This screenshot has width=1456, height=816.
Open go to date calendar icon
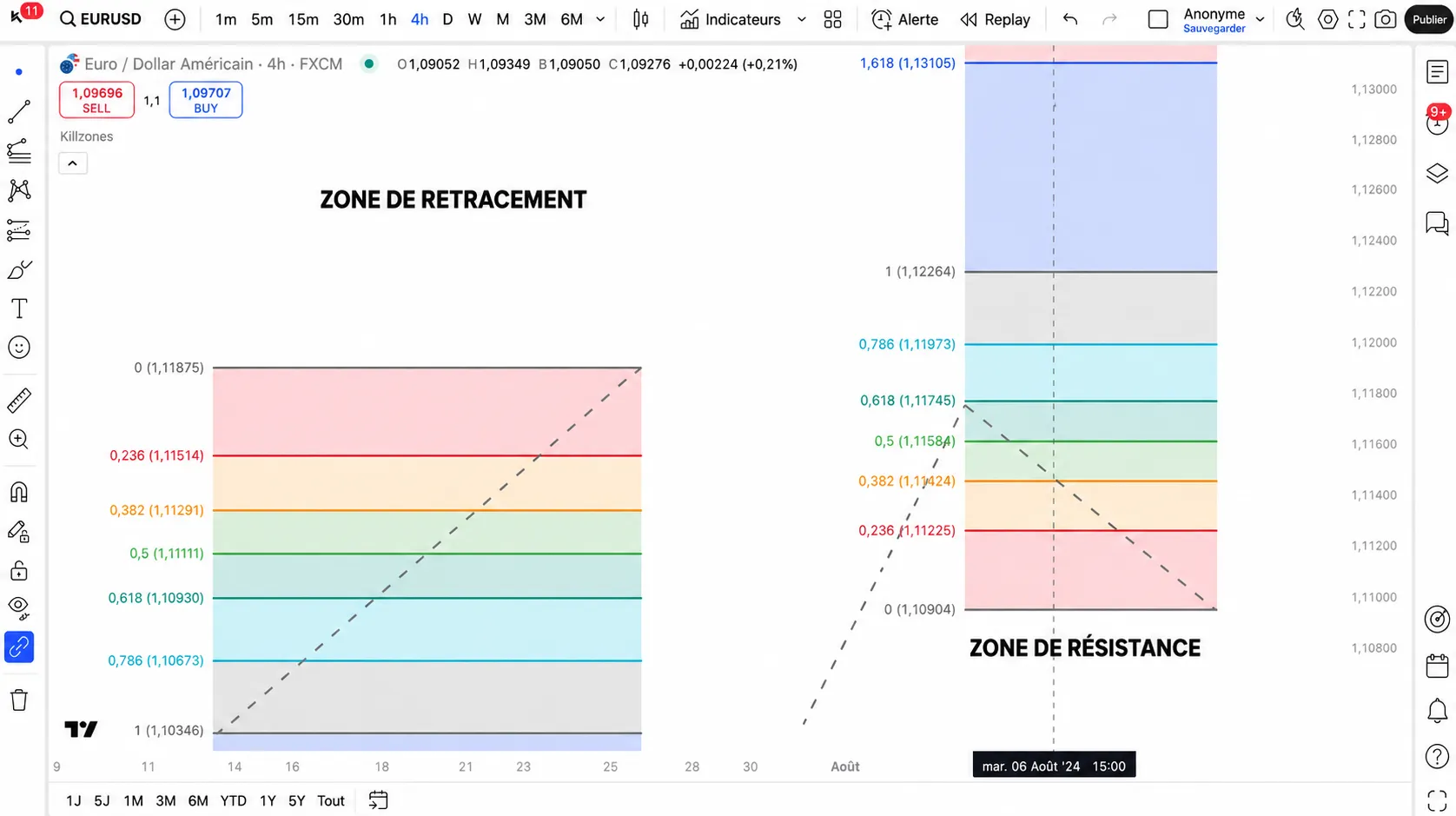click(378, 800)
